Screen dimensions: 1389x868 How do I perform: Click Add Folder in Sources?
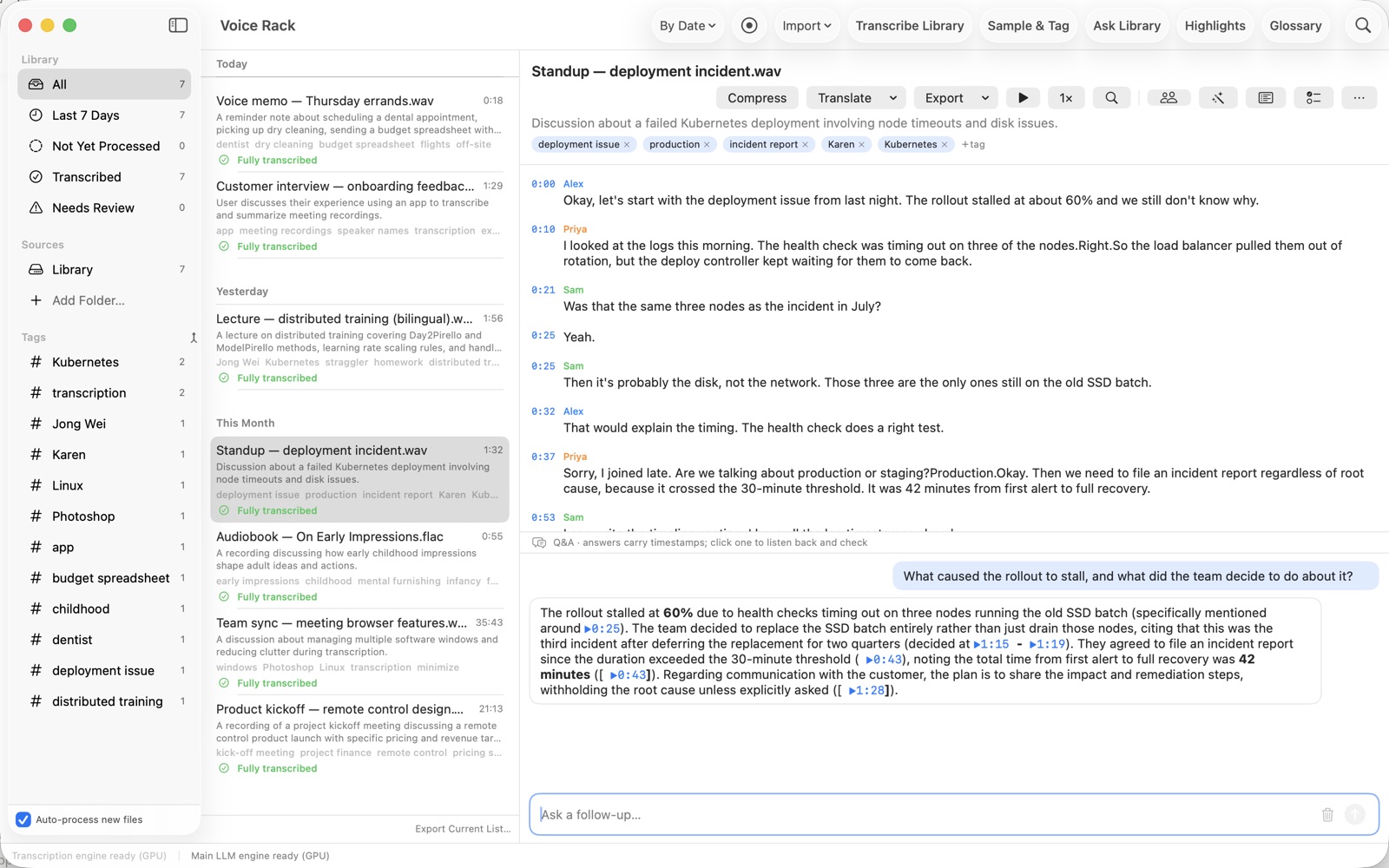point(88,301)
